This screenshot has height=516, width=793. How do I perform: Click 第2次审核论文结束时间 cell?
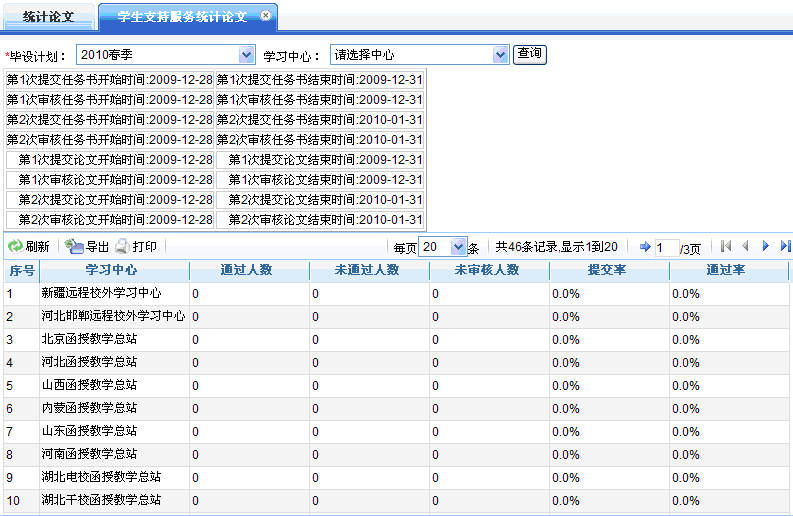[320, 220]
